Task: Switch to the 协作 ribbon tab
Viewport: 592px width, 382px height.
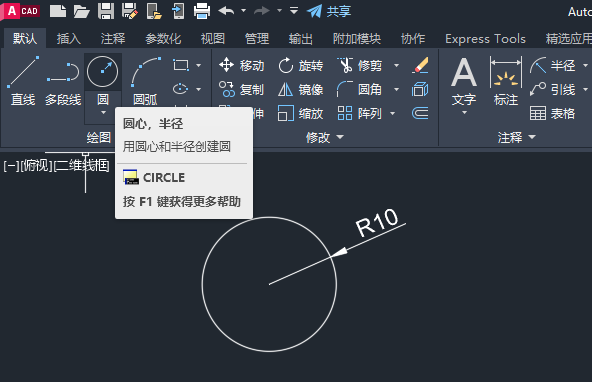Action: (413, 39)
